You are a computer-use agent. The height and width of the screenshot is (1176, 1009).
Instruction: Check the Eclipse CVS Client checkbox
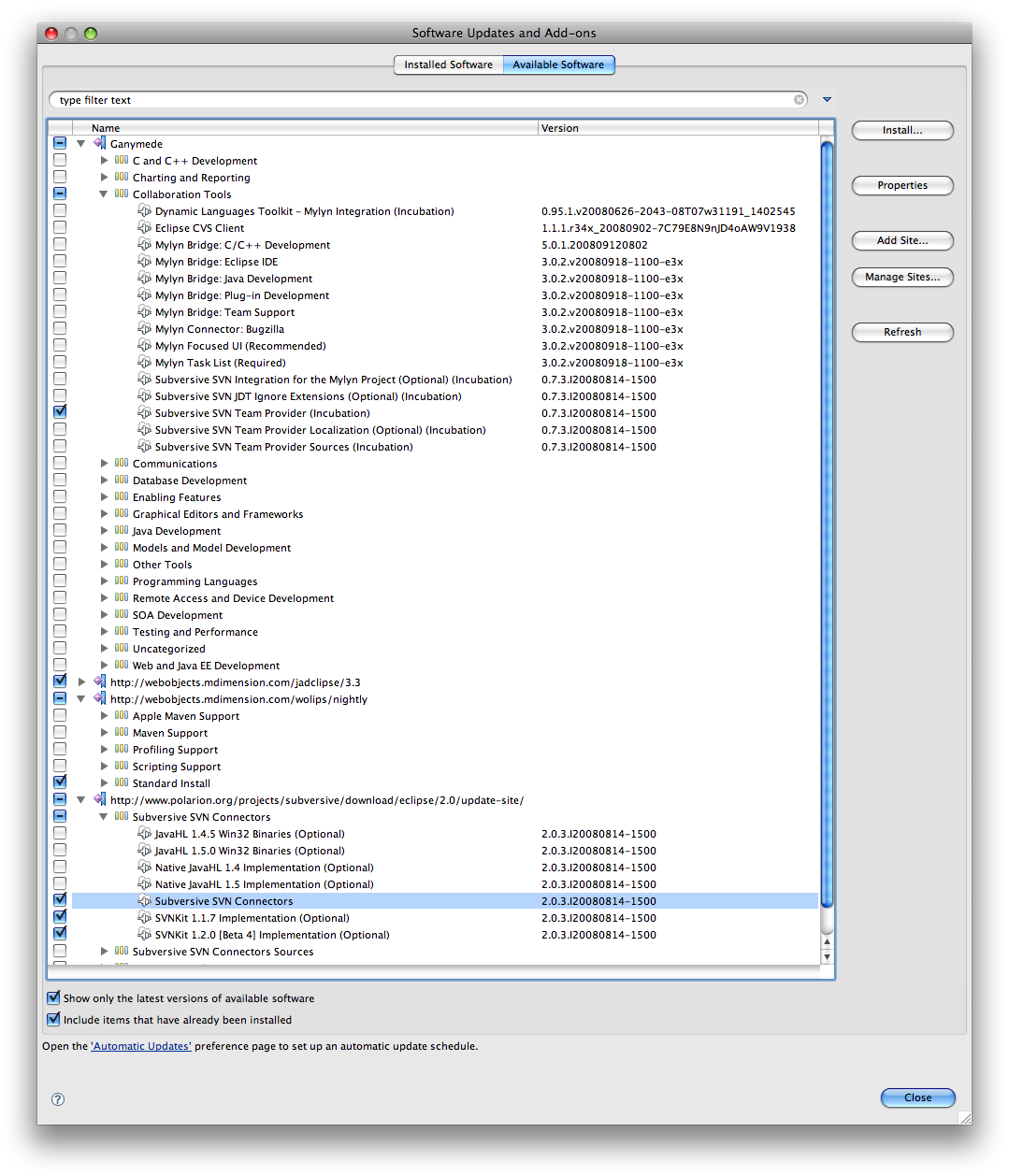point(60,228)
